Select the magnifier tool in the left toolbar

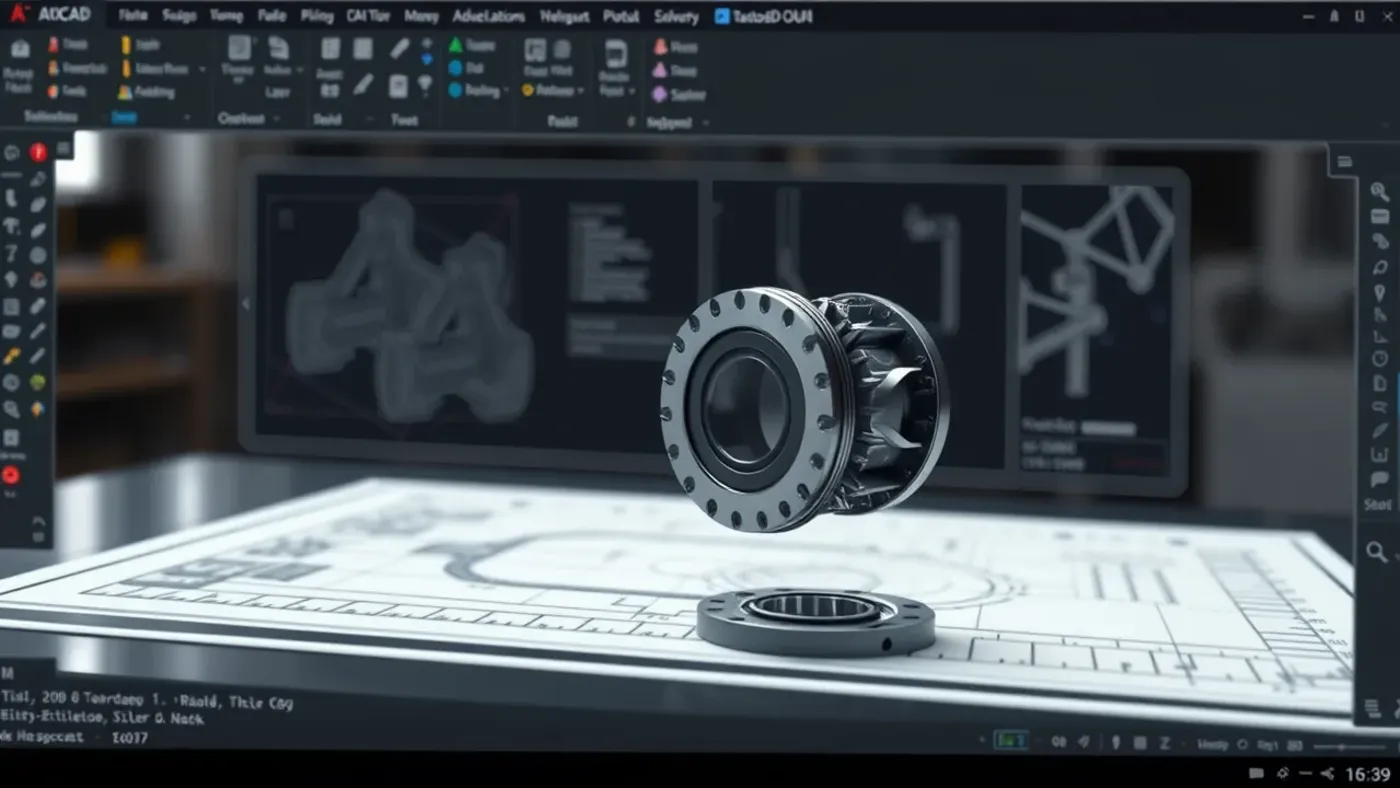pos(12,408)
